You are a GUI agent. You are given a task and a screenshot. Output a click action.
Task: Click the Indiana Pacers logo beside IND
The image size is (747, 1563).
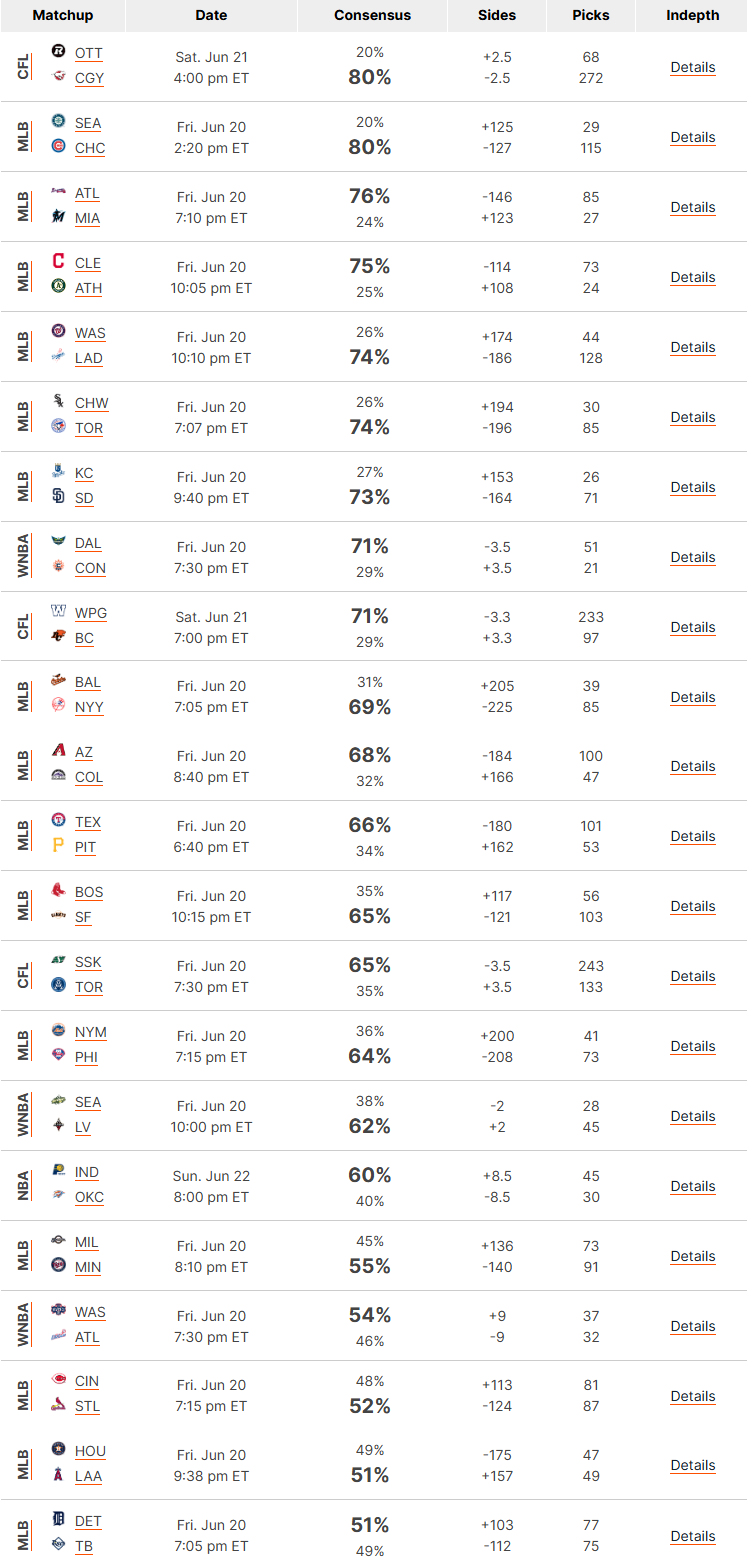click(x=58, y=1171)
